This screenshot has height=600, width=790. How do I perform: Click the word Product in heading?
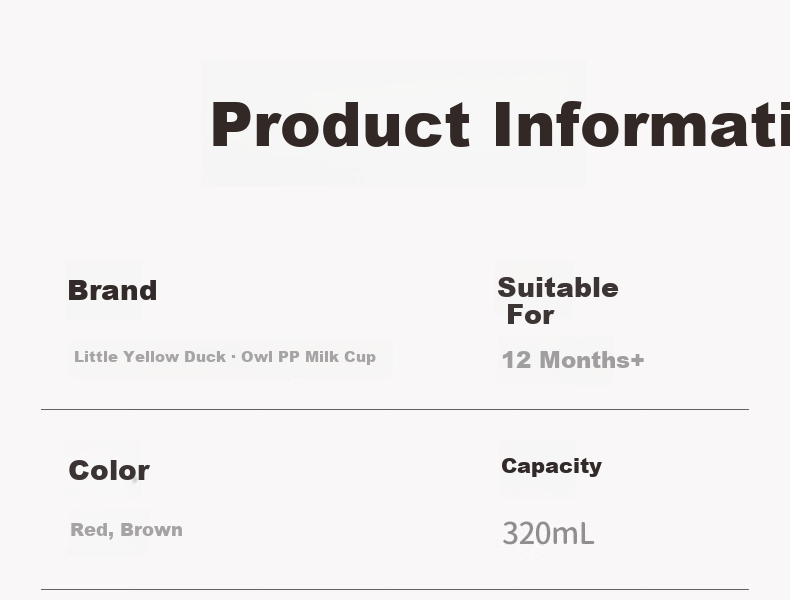coord(341,124)
